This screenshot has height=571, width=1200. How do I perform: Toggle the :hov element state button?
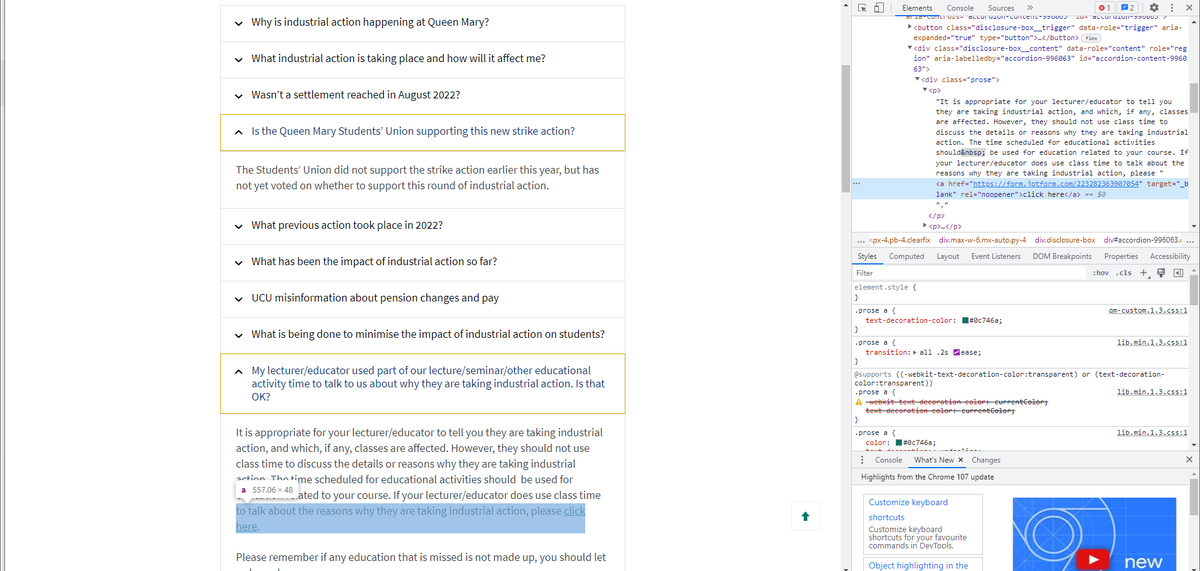(x=1101, y=272)
